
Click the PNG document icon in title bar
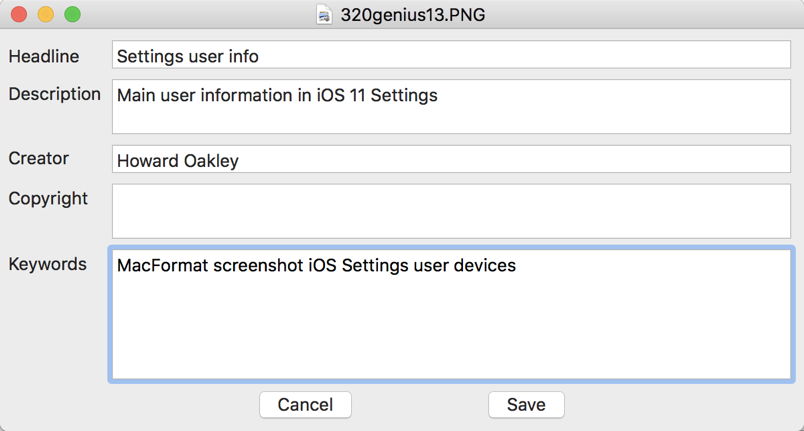tap(324, 15)
